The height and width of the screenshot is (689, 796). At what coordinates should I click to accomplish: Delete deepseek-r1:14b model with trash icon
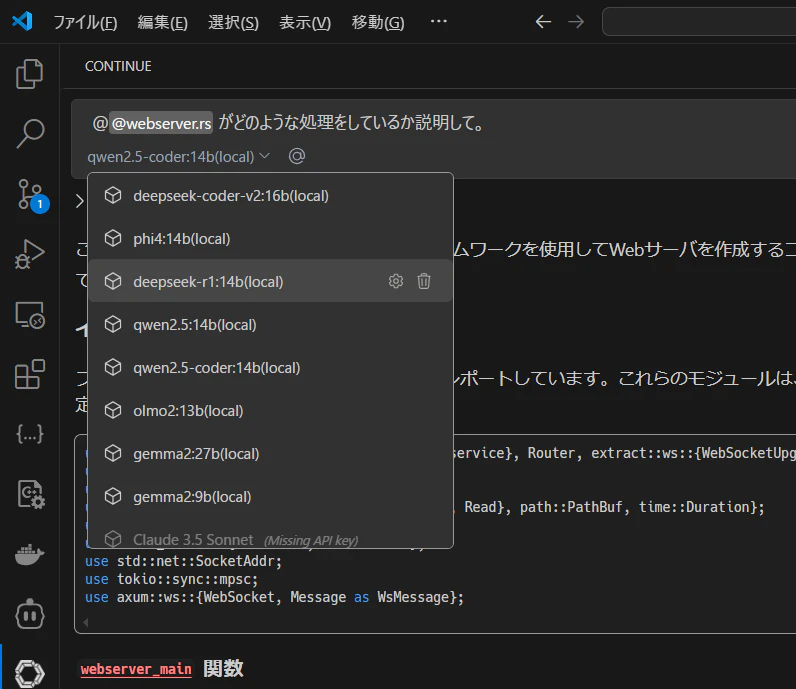point(424,281)
